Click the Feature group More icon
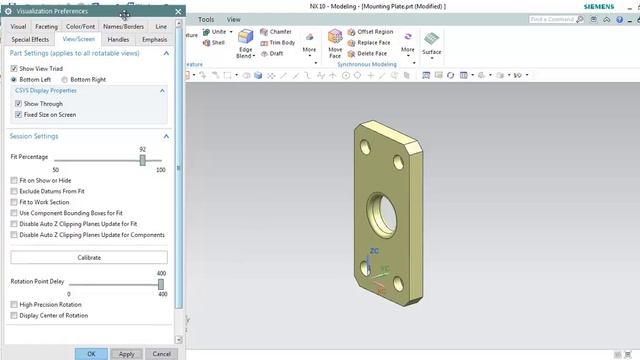 (x=309, y=38)
